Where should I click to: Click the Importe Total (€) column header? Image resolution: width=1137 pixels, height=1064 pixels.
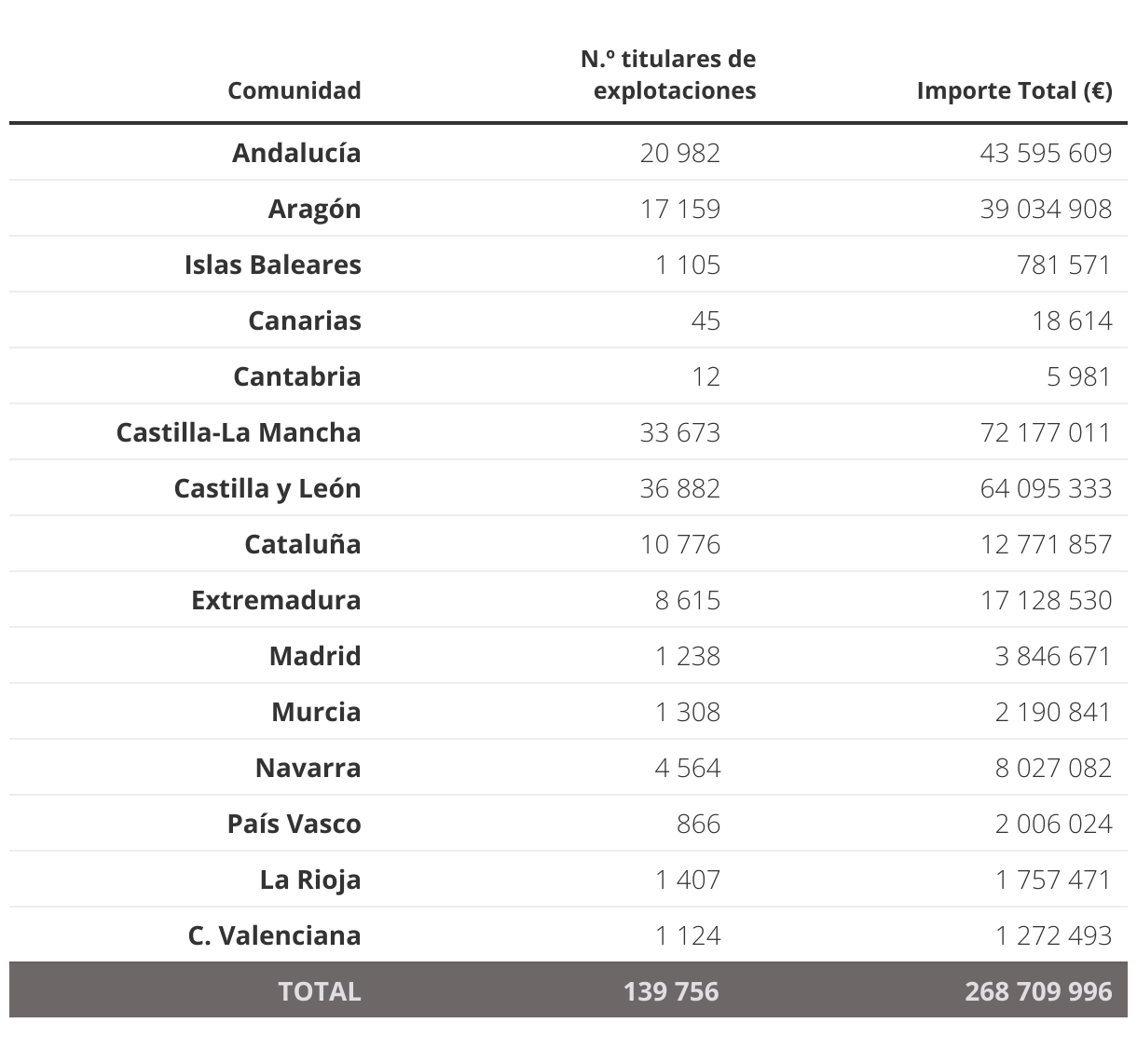coord(1014,90)
